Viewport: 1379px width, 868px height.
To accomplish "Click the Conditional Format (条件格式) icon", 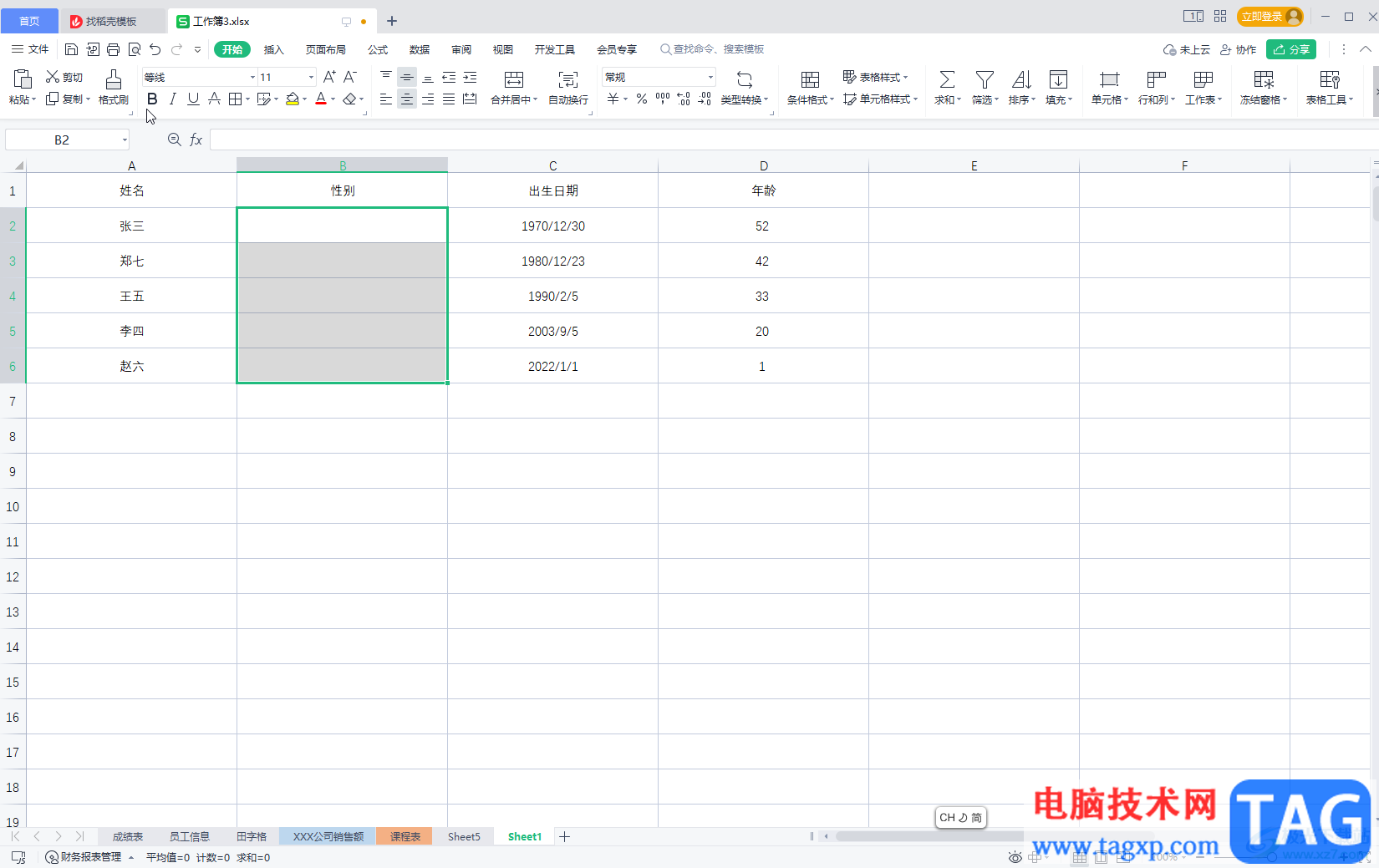I will pyautogui.click(x=810, y=79).
